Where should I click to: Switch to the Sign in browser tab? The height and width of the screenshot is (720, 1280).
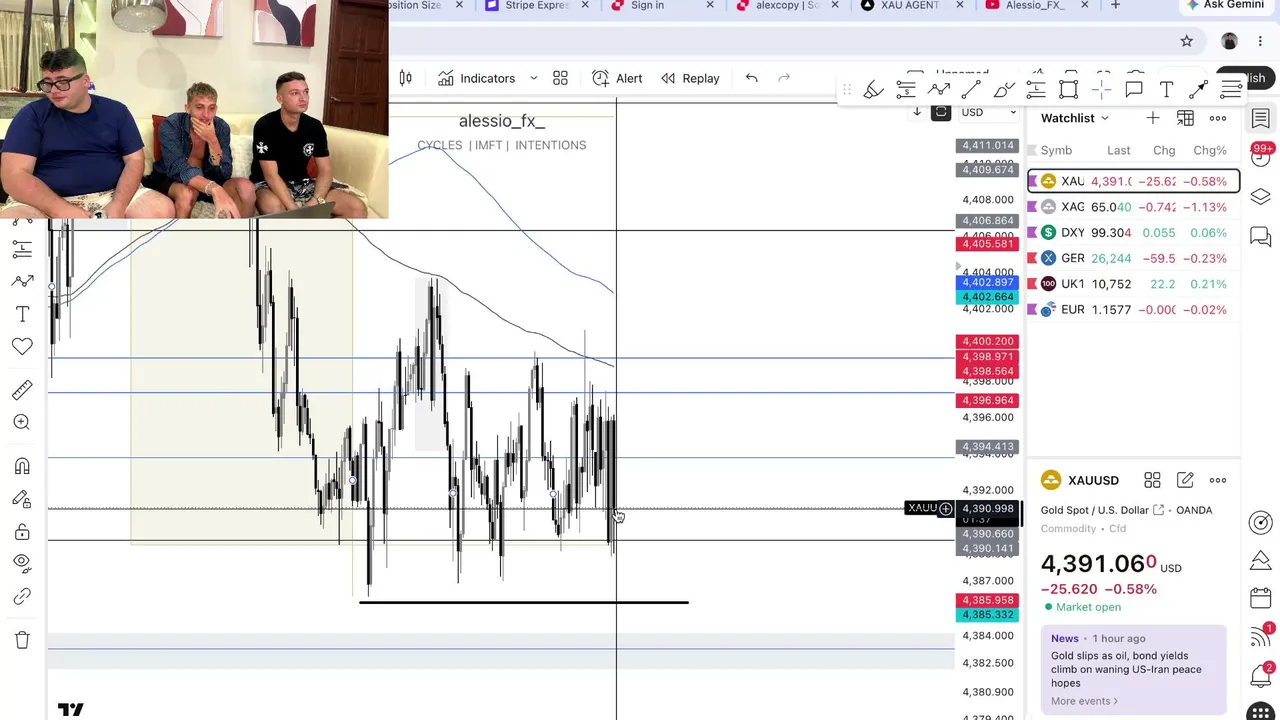tap(662, 6)
